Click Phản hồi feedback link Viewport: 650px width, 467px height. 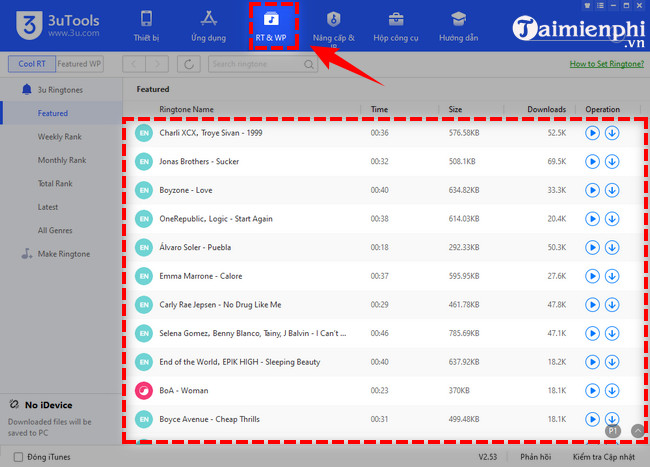coord(536,457)
